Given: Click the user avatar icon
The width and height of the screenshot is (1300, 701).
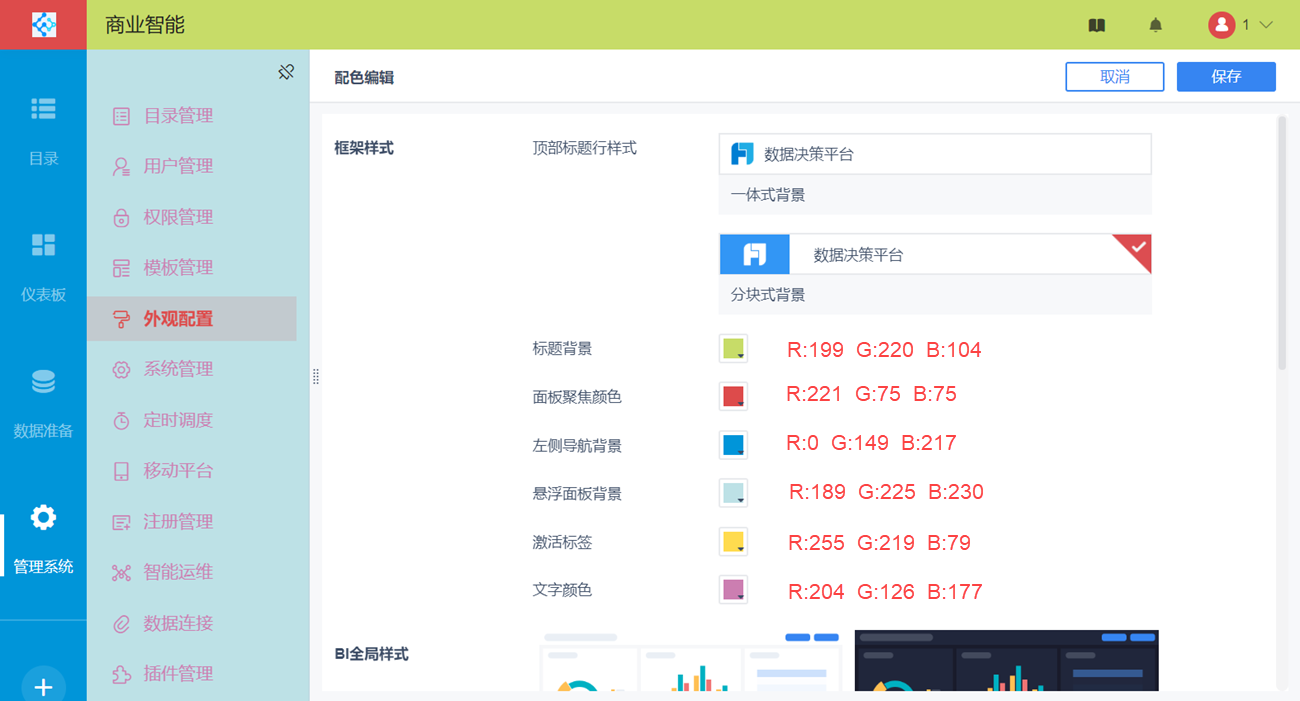Looking at the screenshot, I should [1221, 25].
